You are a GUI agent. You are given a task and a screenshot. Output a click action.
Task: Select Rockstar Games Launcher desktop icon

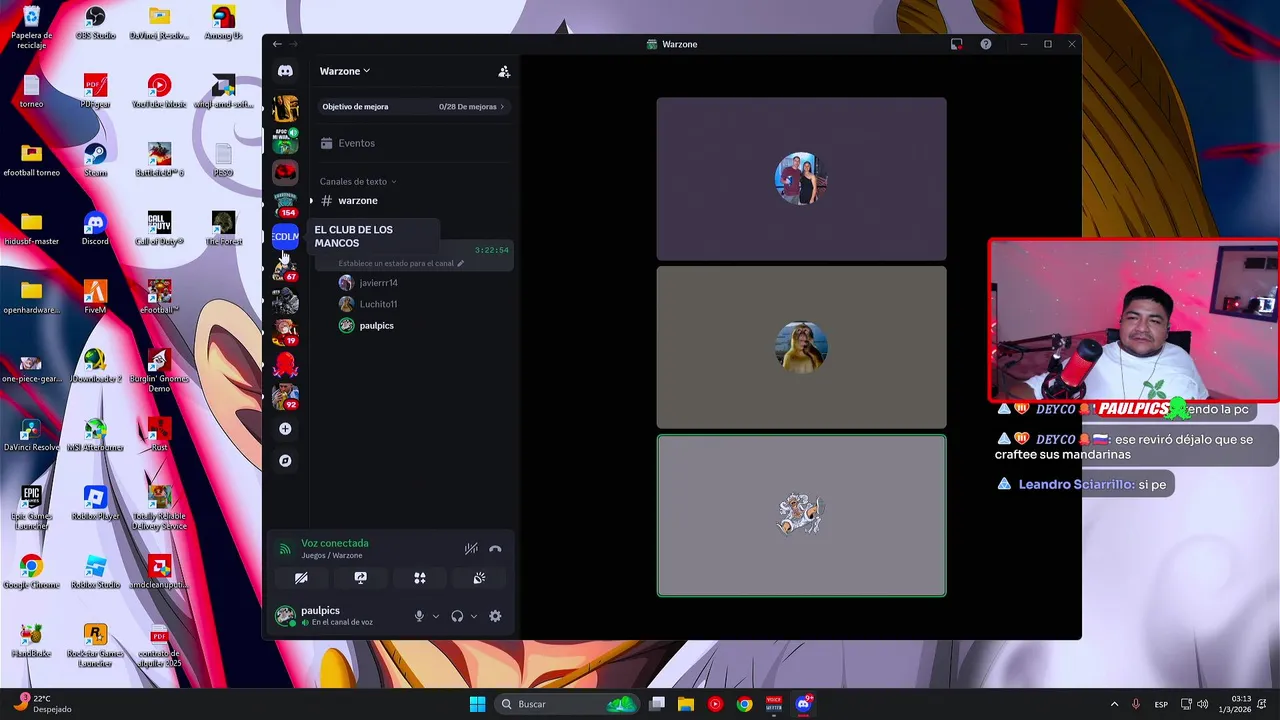coord(95,646)
